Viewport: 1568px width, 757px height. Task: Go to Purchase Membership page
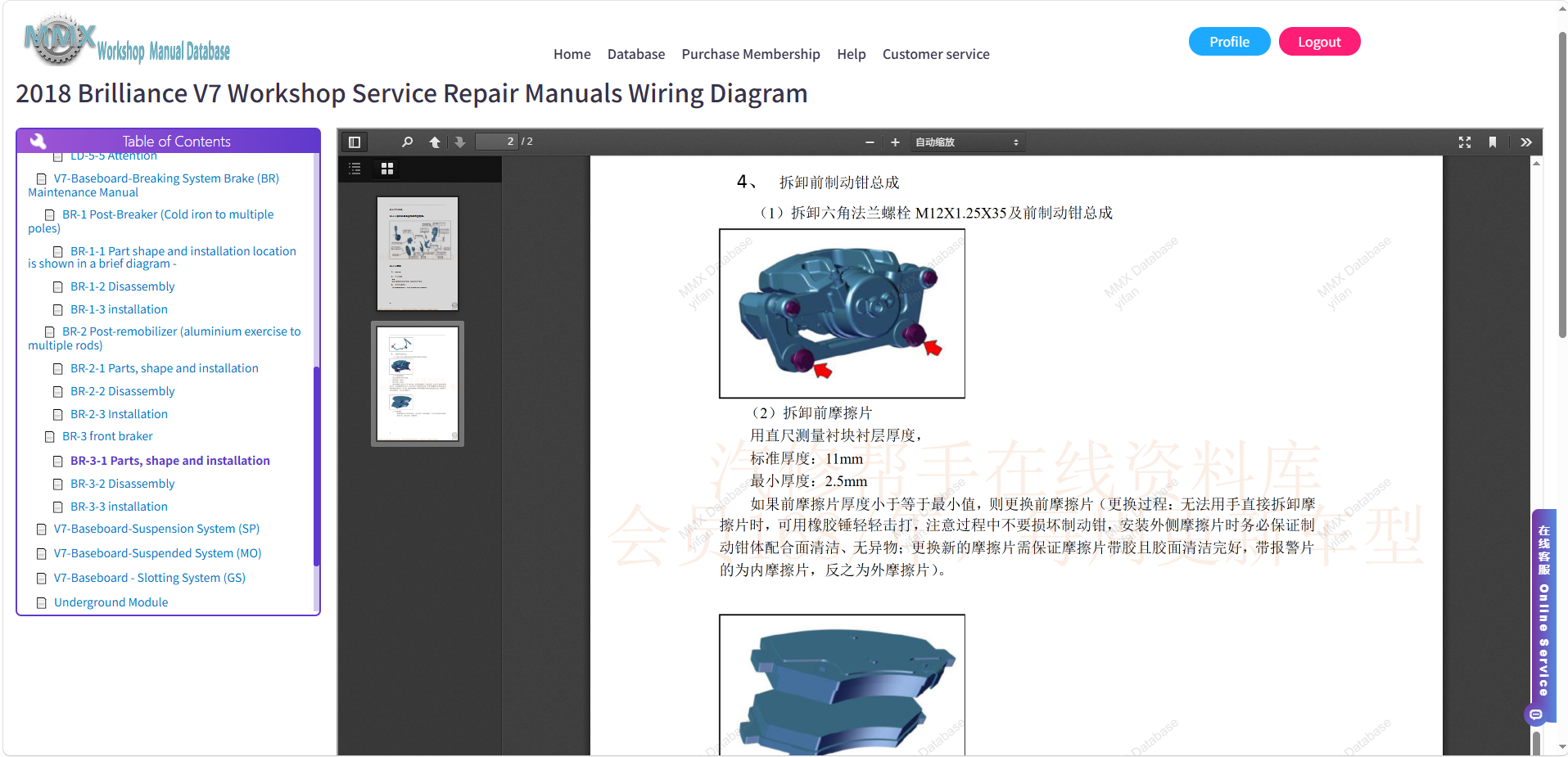[x=751, y=54]
